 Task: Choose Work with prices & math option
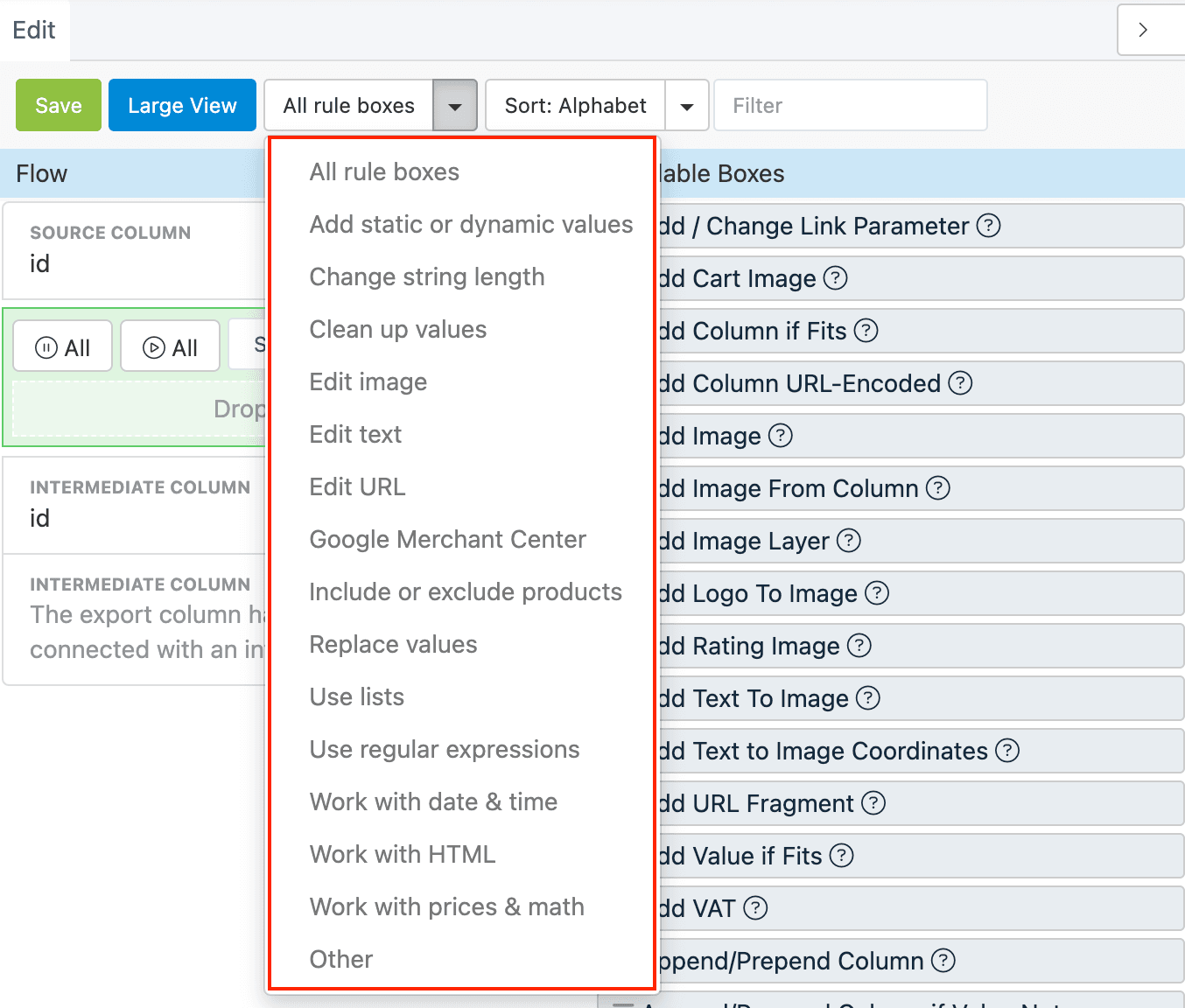[x=446, y=907]
